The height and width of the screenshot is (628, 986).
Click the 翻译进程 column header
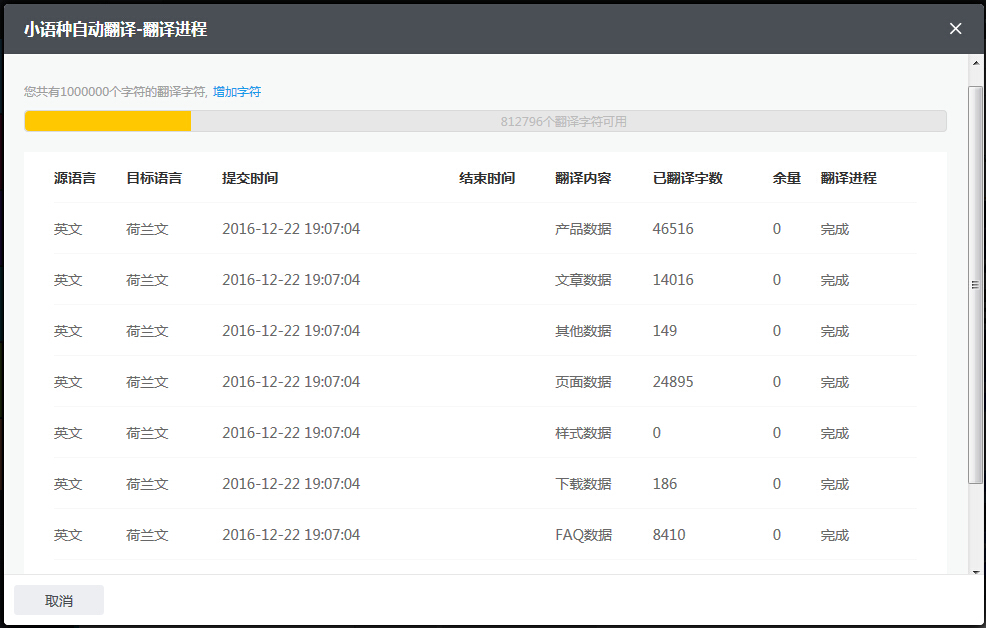pyautogui.click(x=848, y=178)
